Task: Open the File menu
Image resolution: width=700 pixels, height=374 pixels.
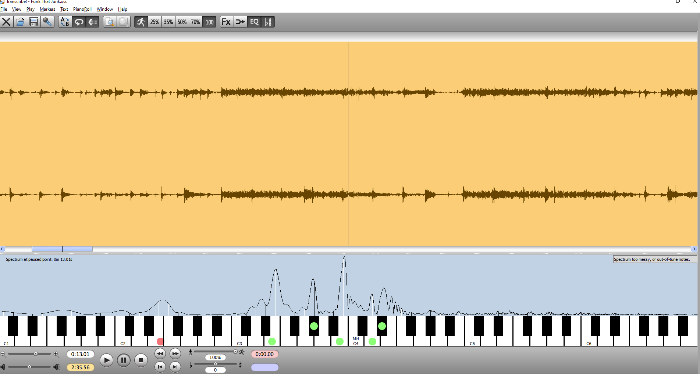Action: (4, 9)
